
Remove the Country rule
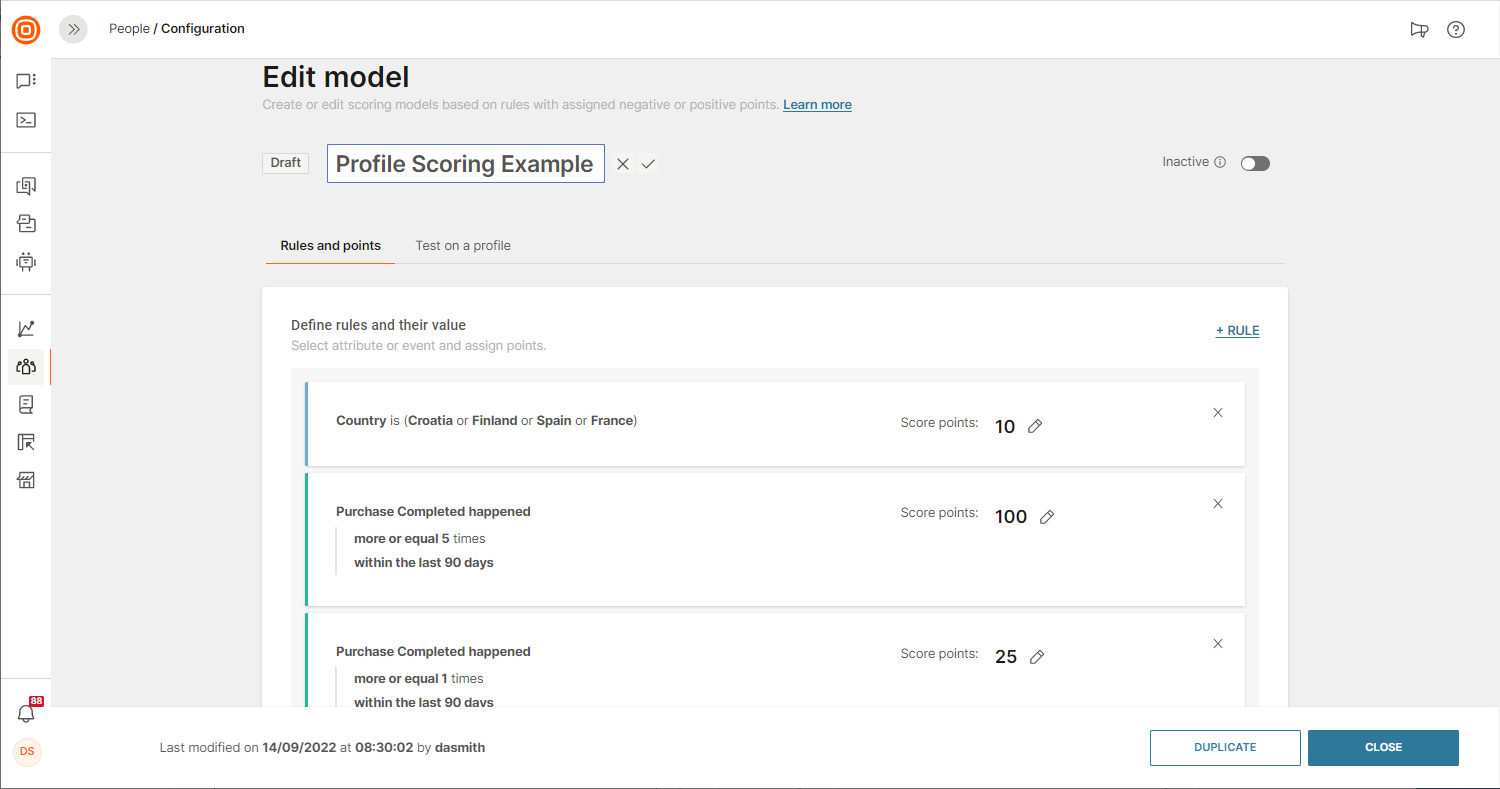pos(1218,413)
